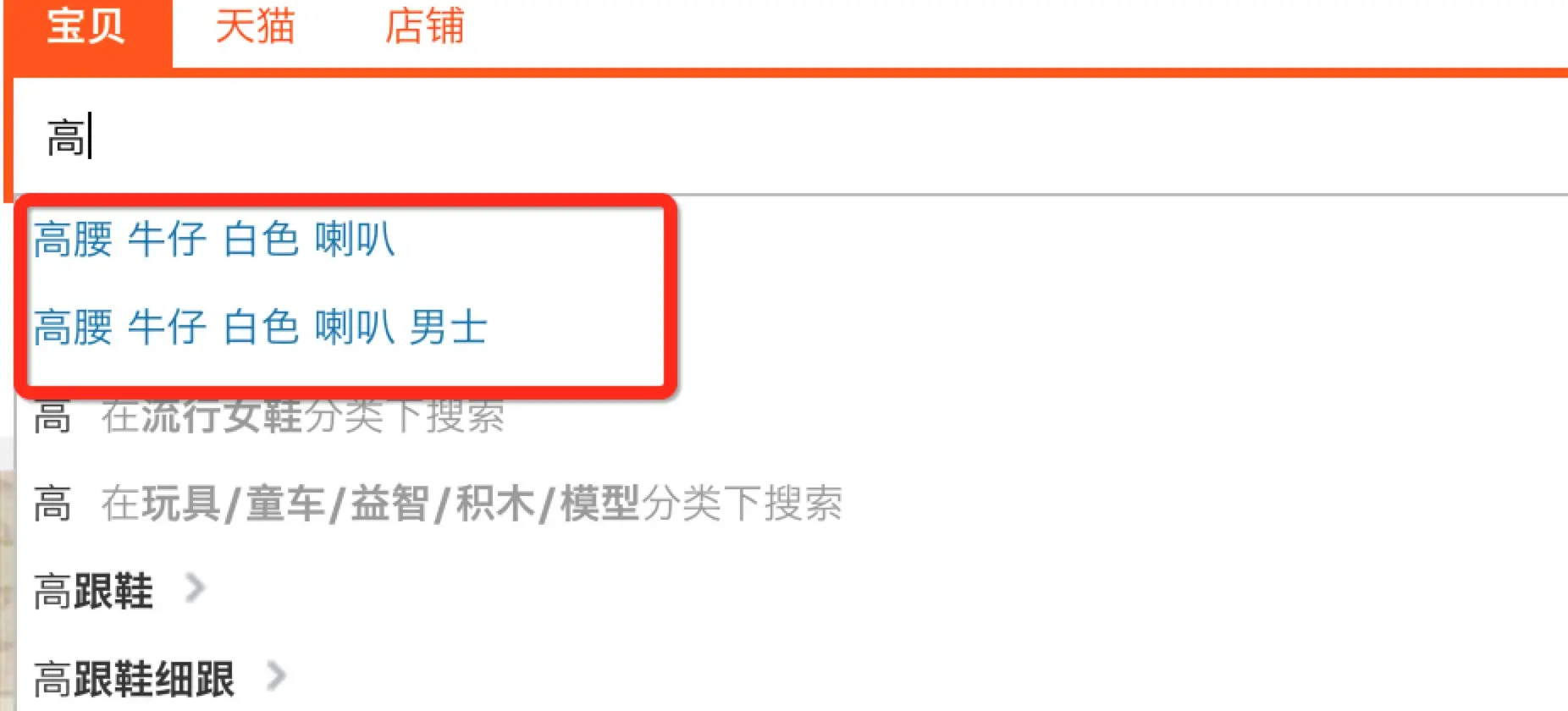
Task: Place cursor after typed 高 in search box
Action: point(90,137)
